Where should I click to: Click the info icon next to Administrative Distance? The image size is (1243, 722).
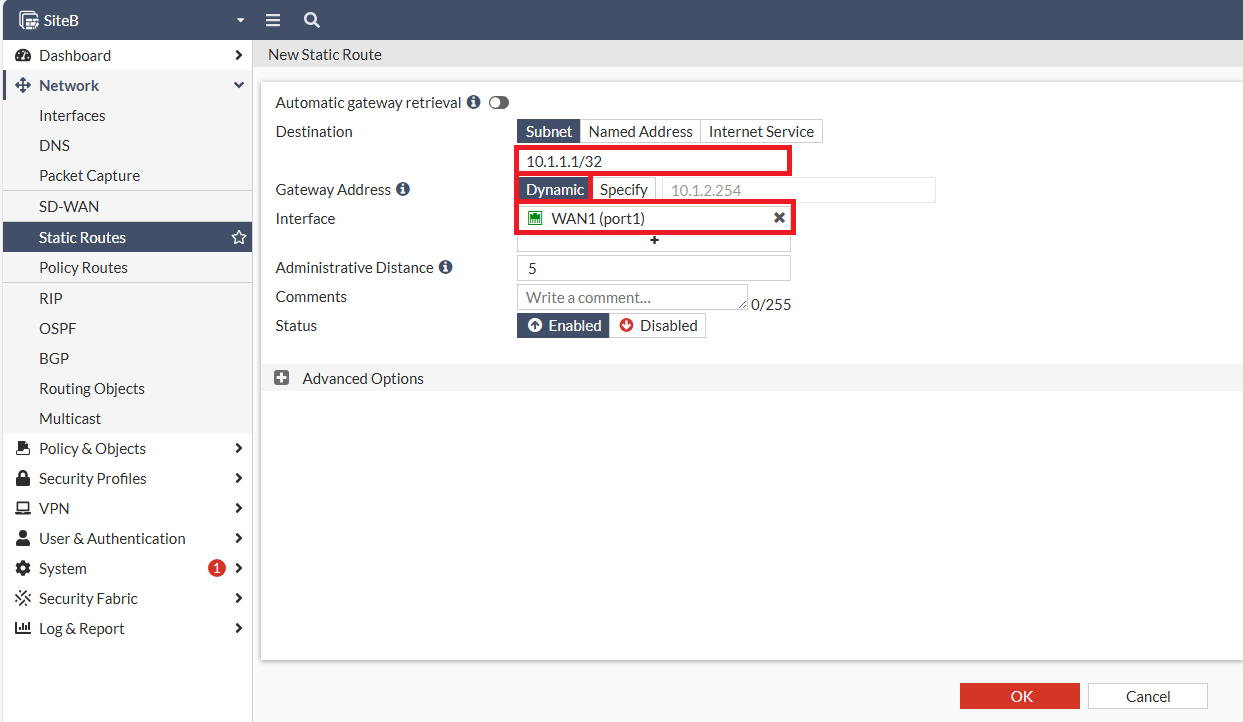click(446, 267)
